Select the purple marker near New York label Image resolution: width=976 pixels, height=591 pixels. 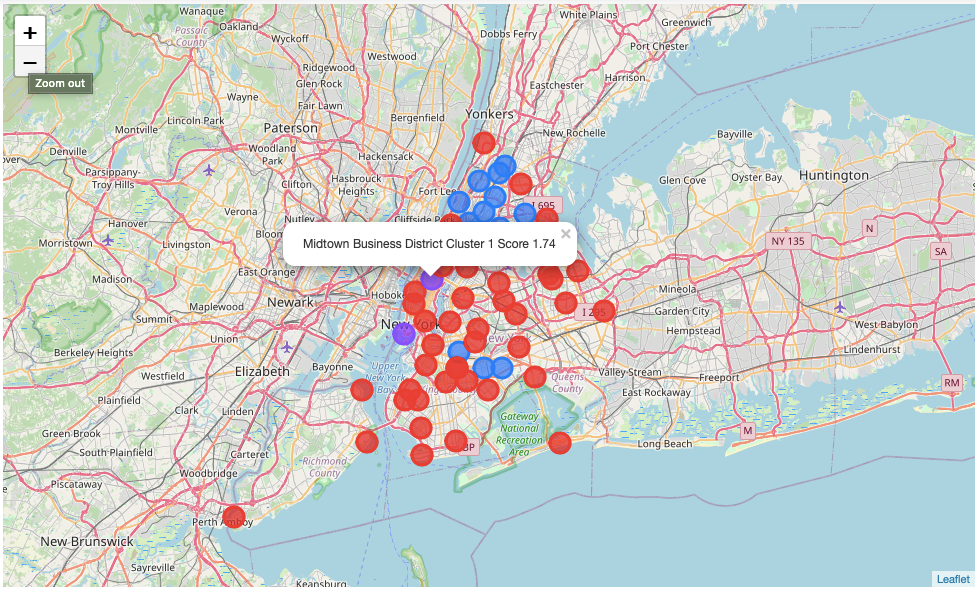tap(404, 335)
